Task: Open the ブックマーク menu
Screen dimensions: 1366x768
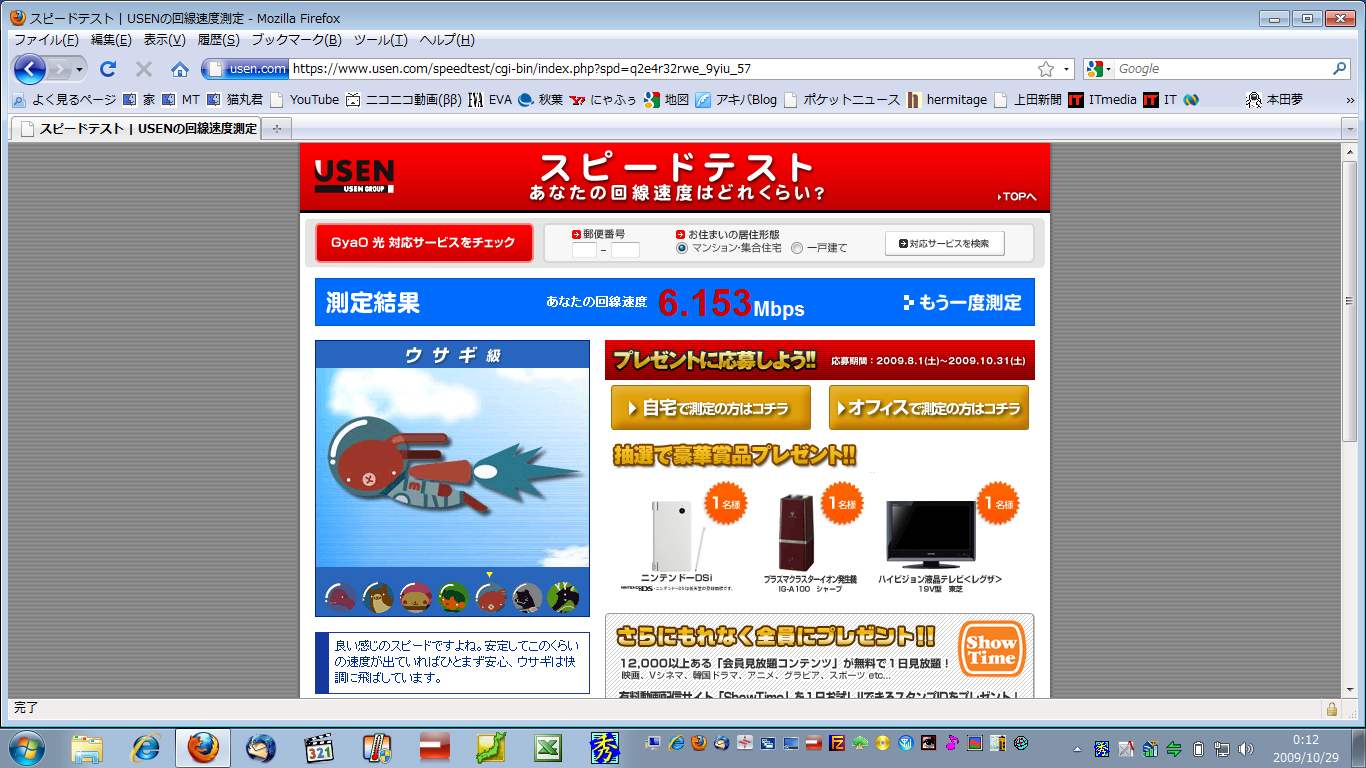Action: (296, 40)
